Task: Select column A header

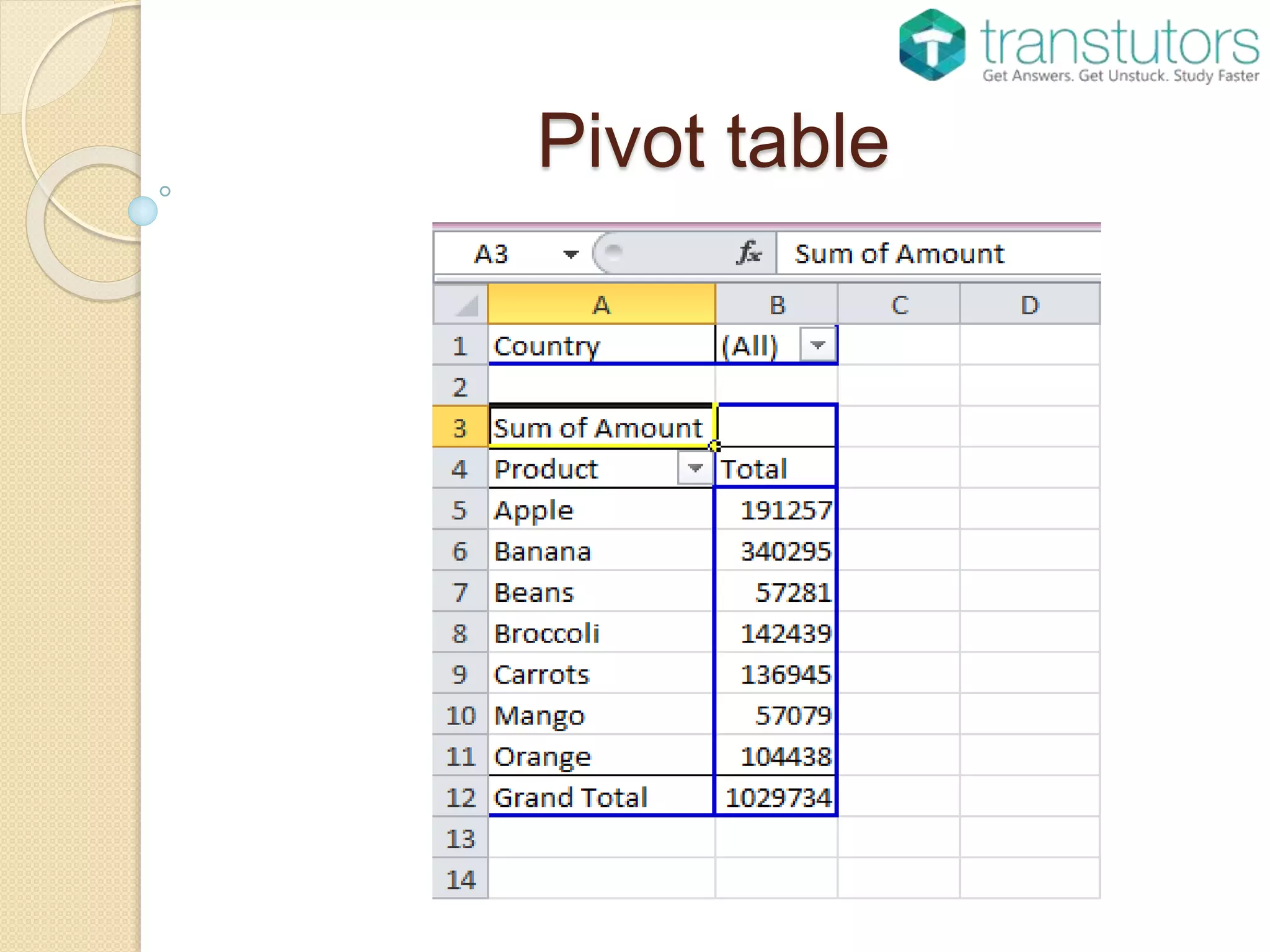Action: tap(601, 304)
